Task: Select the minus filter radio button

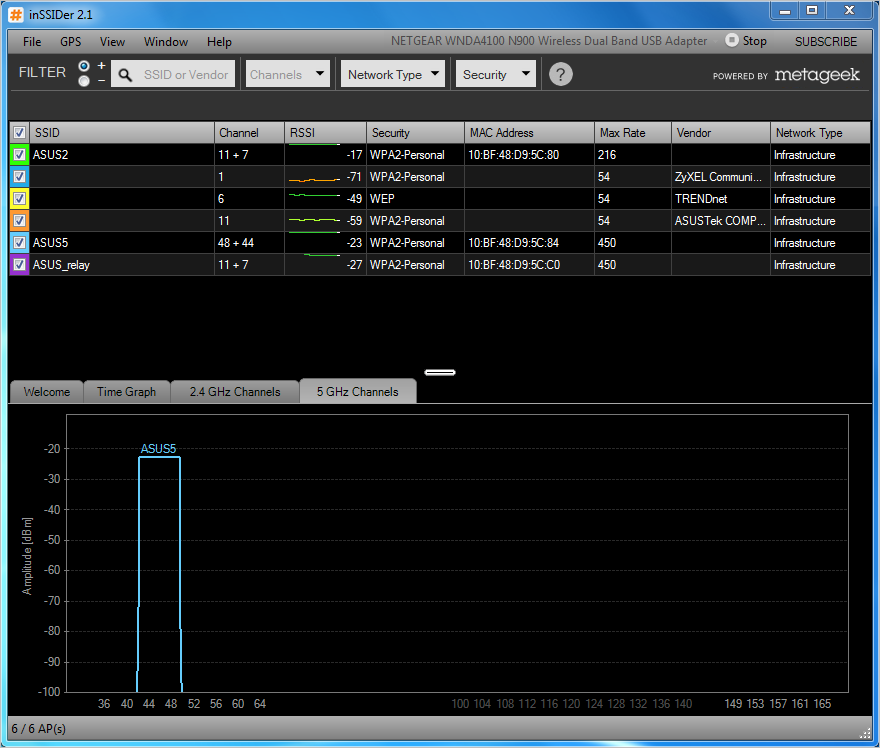Action: coord(84,81)
